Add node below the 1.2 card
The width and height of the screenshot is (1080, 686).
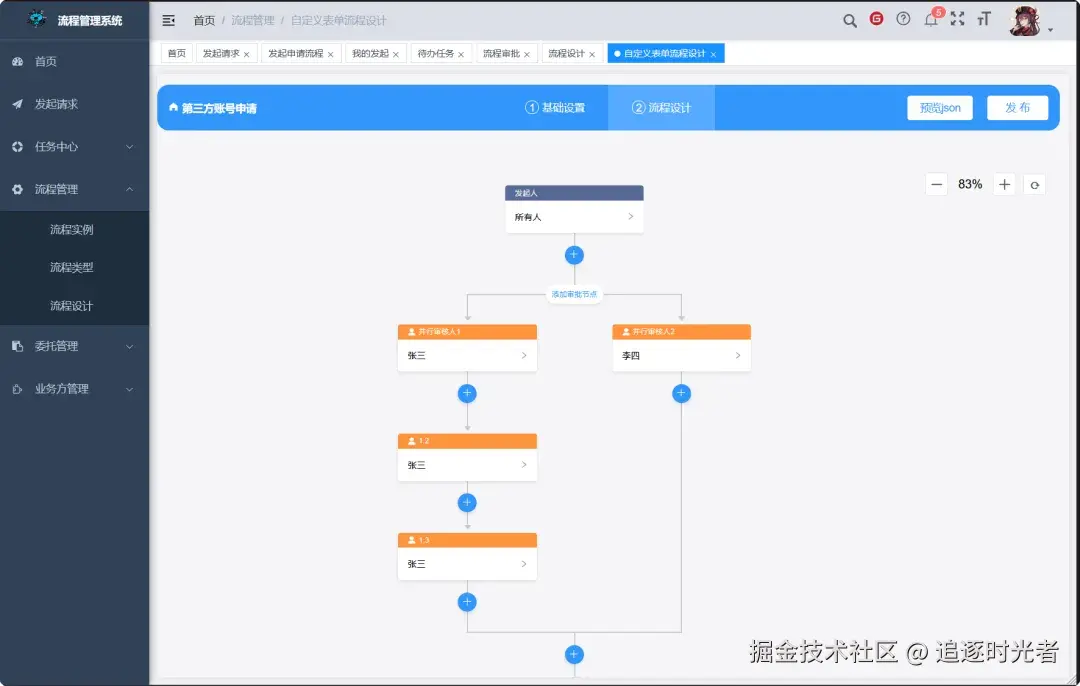[467, 503]
